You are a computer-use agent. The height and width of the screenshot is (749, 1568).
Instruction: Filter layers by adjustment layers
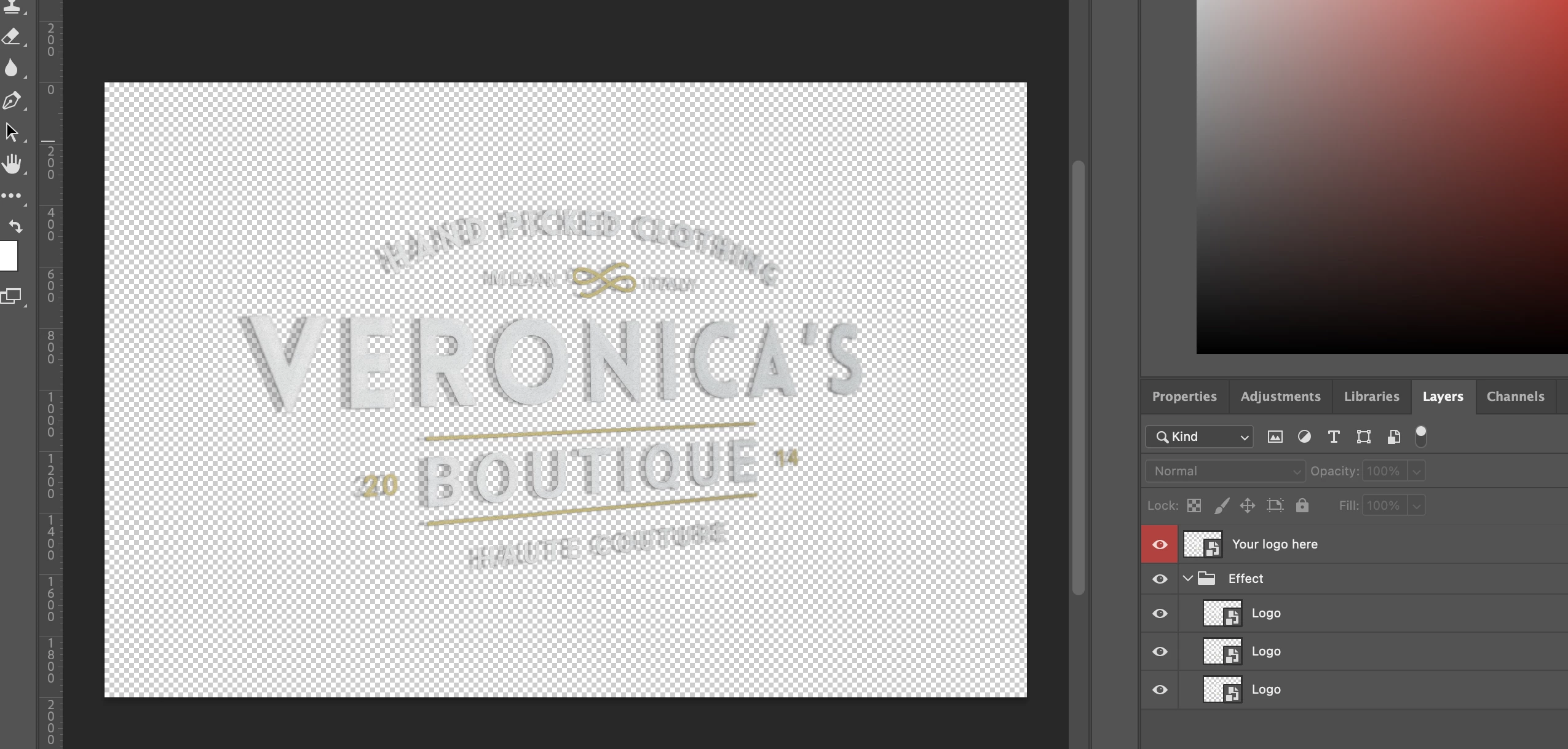[x=1304, y=437]
